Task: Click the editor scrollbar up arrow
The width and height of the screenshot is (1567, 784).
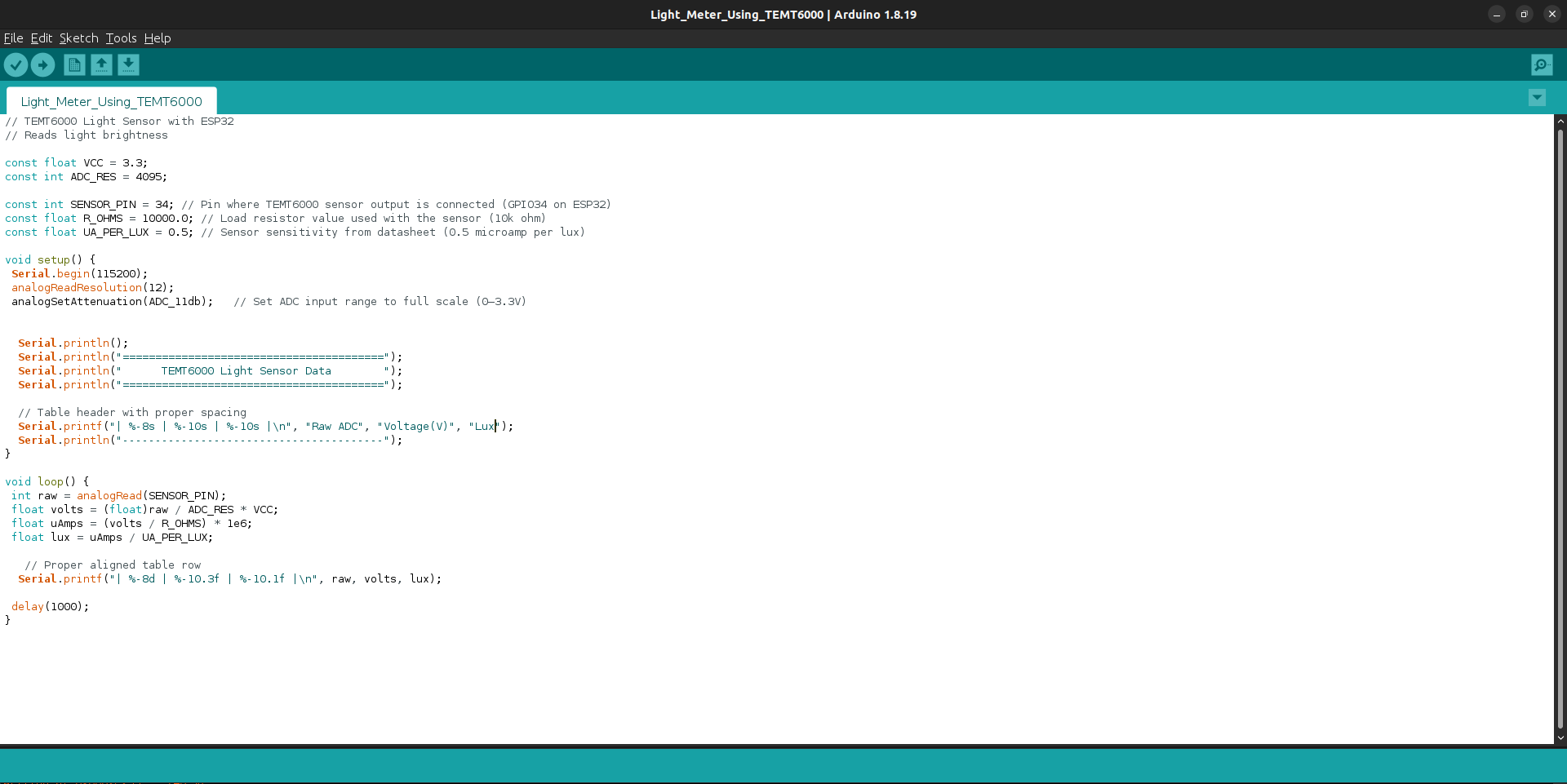Action: coord(1560,121)
